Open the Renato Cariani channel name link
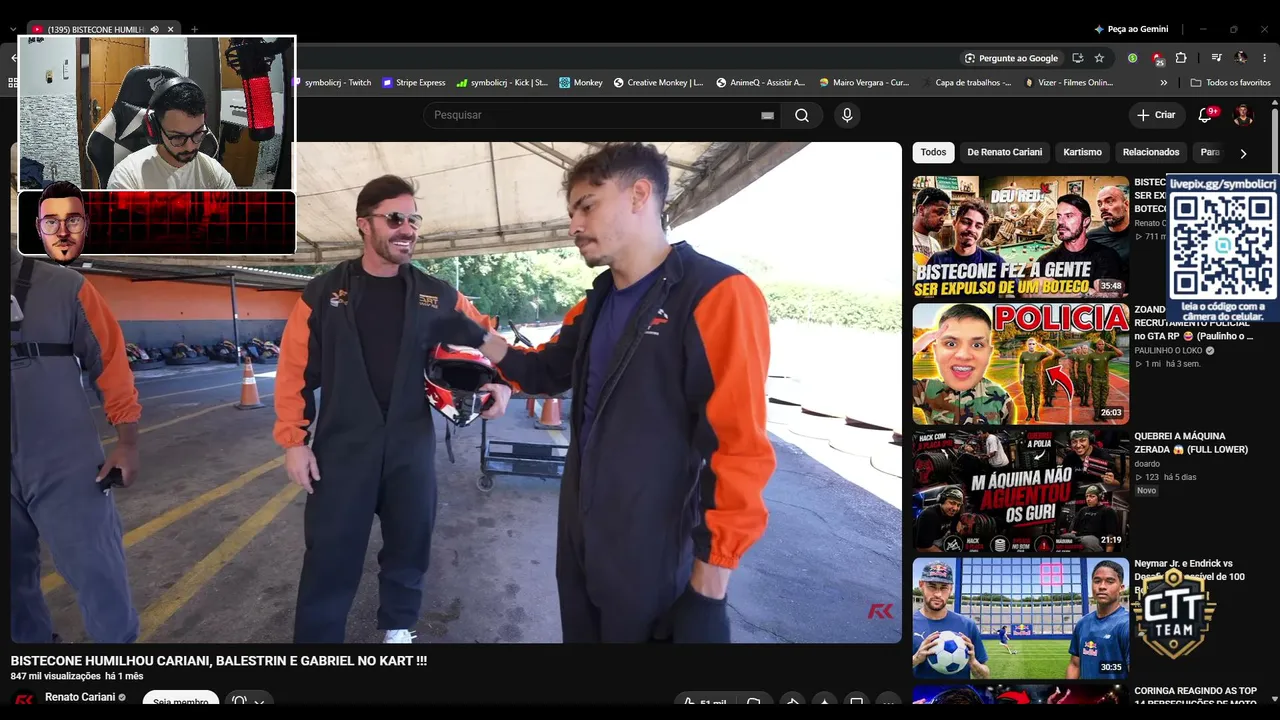 pyautogui.click(x=80, y=697)
